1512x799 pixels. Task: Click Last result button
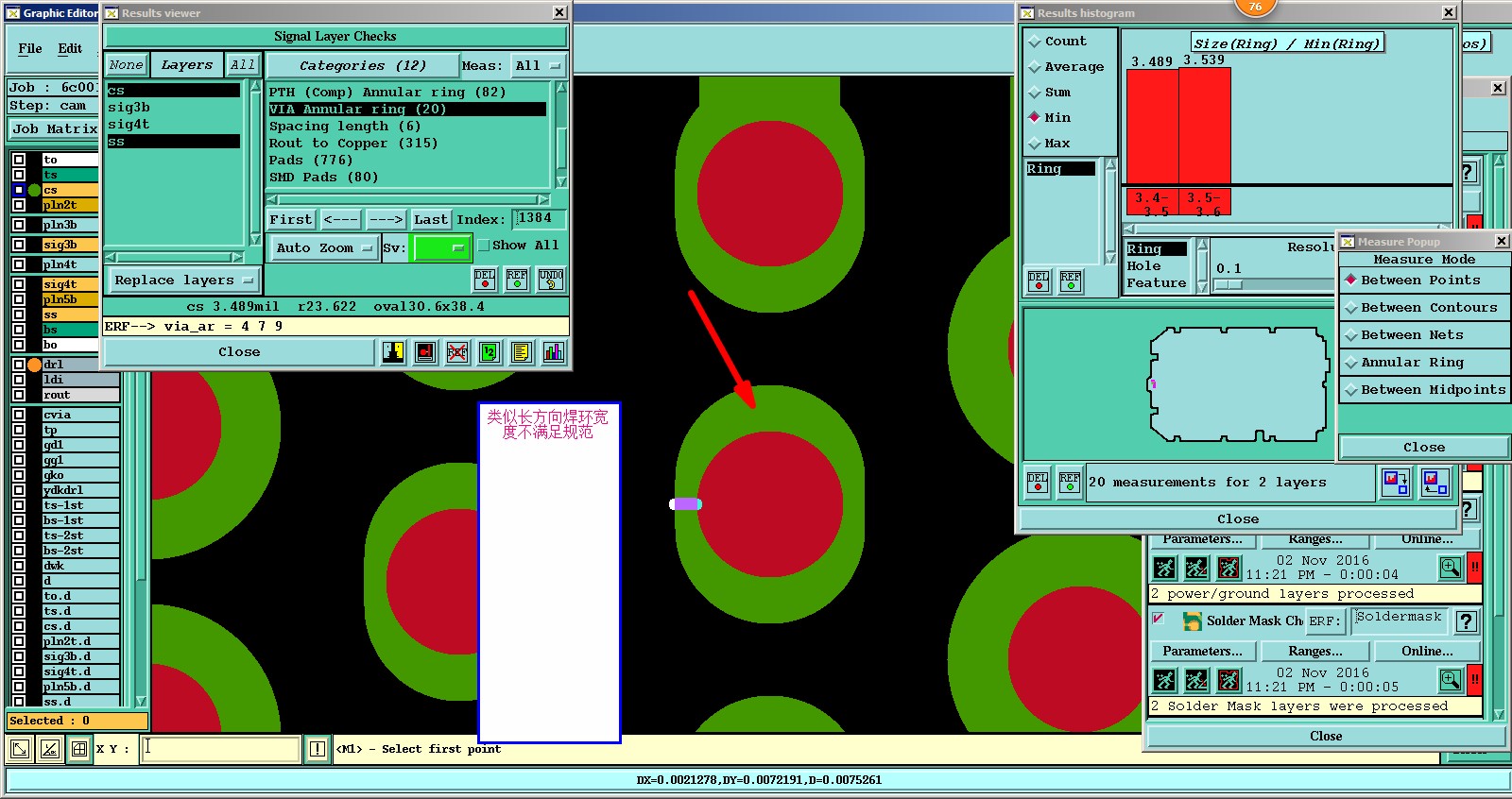431,220
